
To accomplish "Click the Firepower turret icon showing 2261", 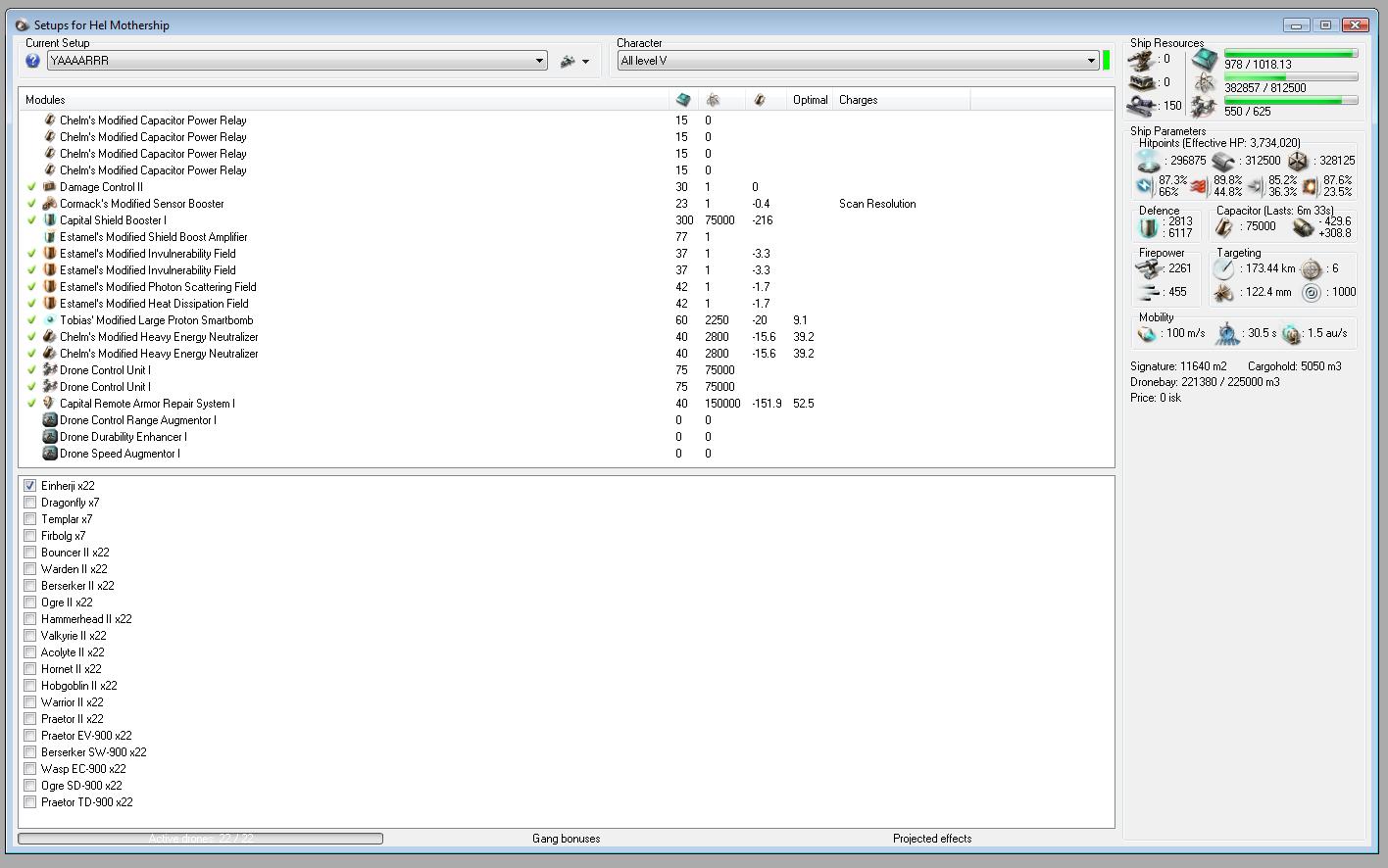I will coord(1149,268).
